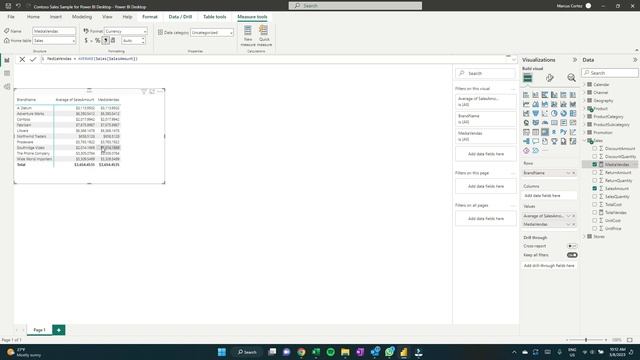640x360 pixels.
Task: Choose the Matrix visual icon
Action: [545, 132]
